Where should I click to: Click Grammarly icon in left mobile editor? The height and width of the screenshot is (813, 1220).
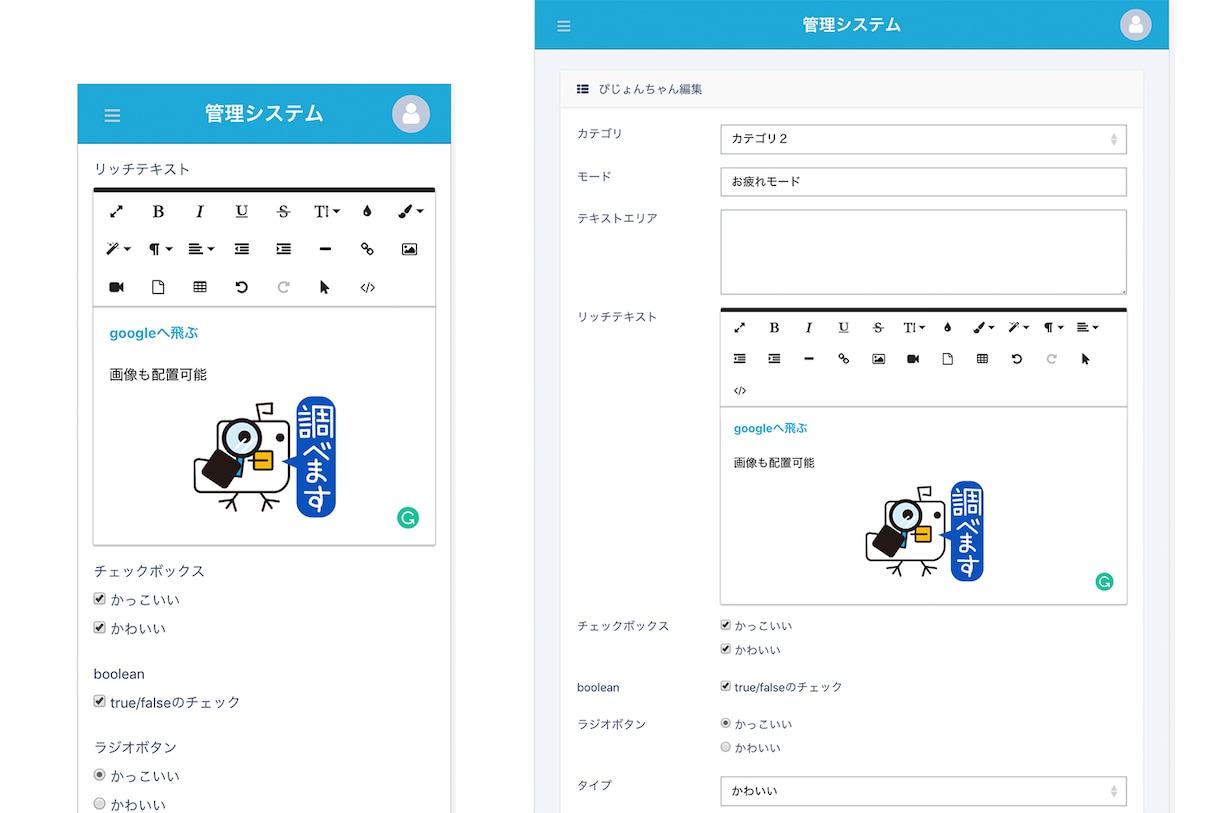pos(408,517)
